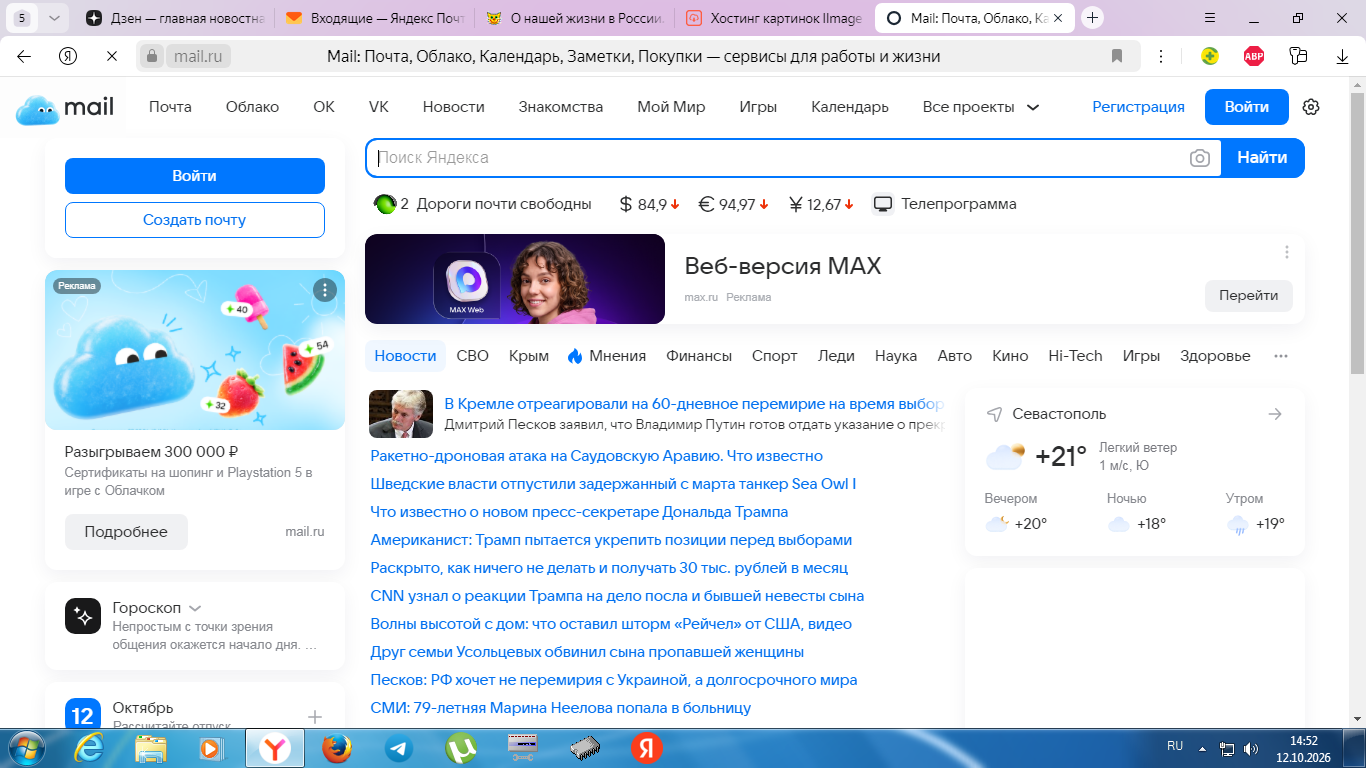Viewport: 1366px width, 768px height.
Task: Open headline about Marina Neelova hospital
Action: click(560, 708)
